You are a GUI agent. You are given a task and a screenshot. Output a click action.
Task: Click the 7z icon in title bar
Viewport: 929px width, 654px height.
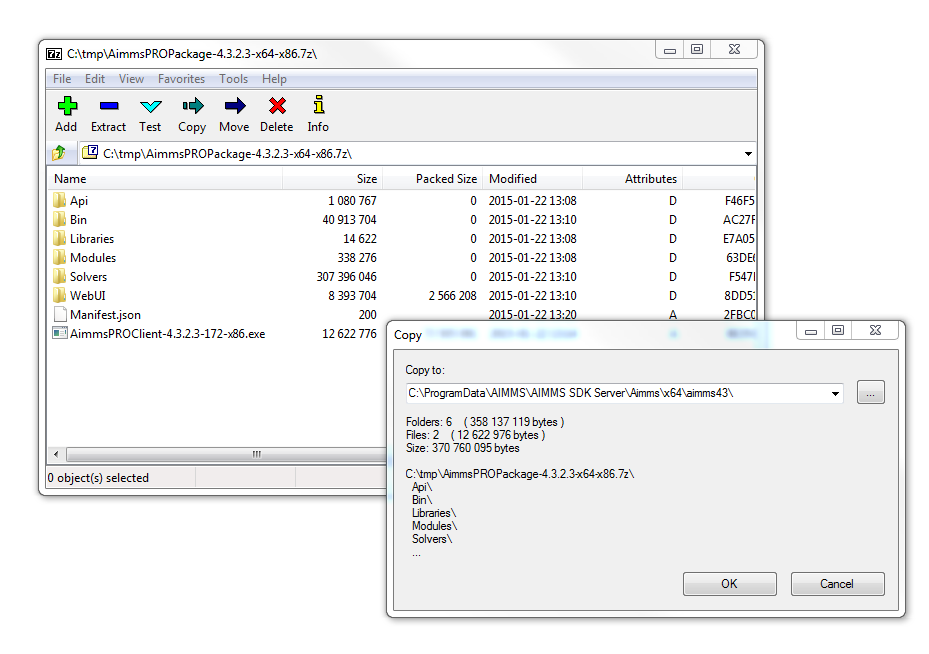54,54
